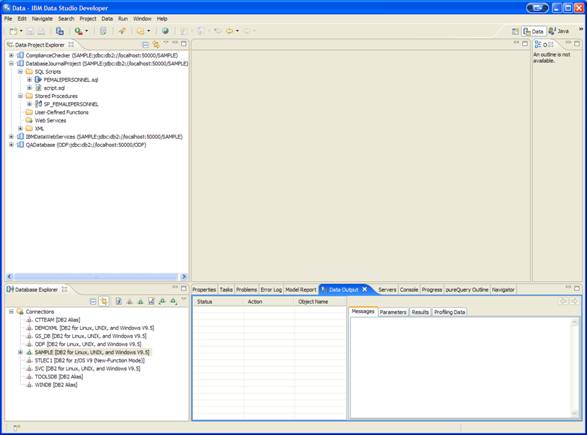Image resolution: width=587 pixels, height=435 pixels.
Task: Open the File menu
Action: coord(8,19)
